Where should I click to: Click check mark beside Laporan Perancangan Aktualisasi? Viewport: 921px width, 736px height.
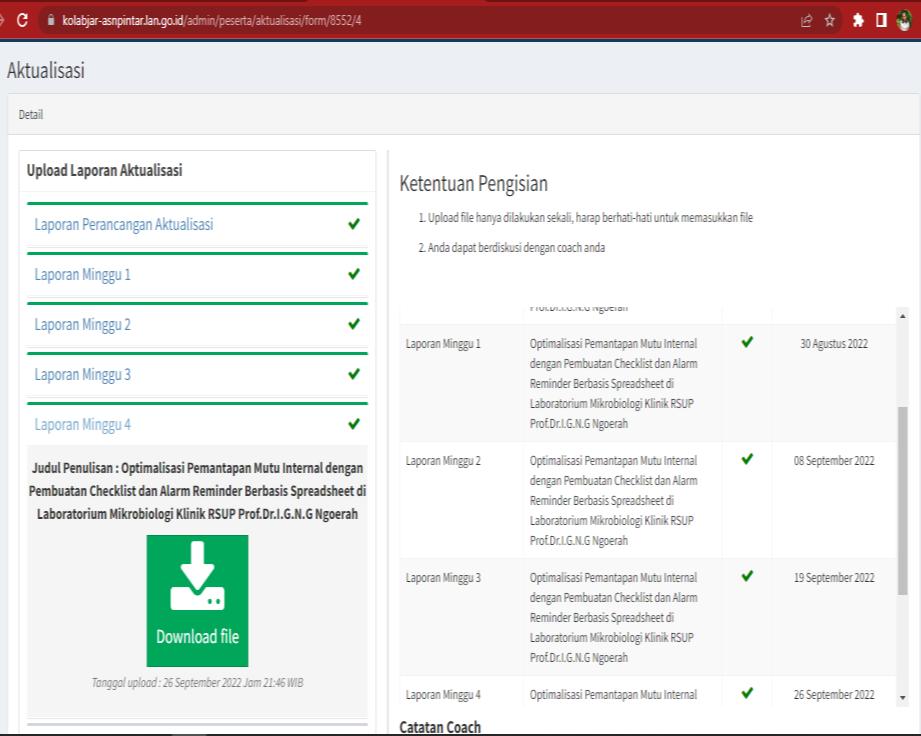click(354, 224)
